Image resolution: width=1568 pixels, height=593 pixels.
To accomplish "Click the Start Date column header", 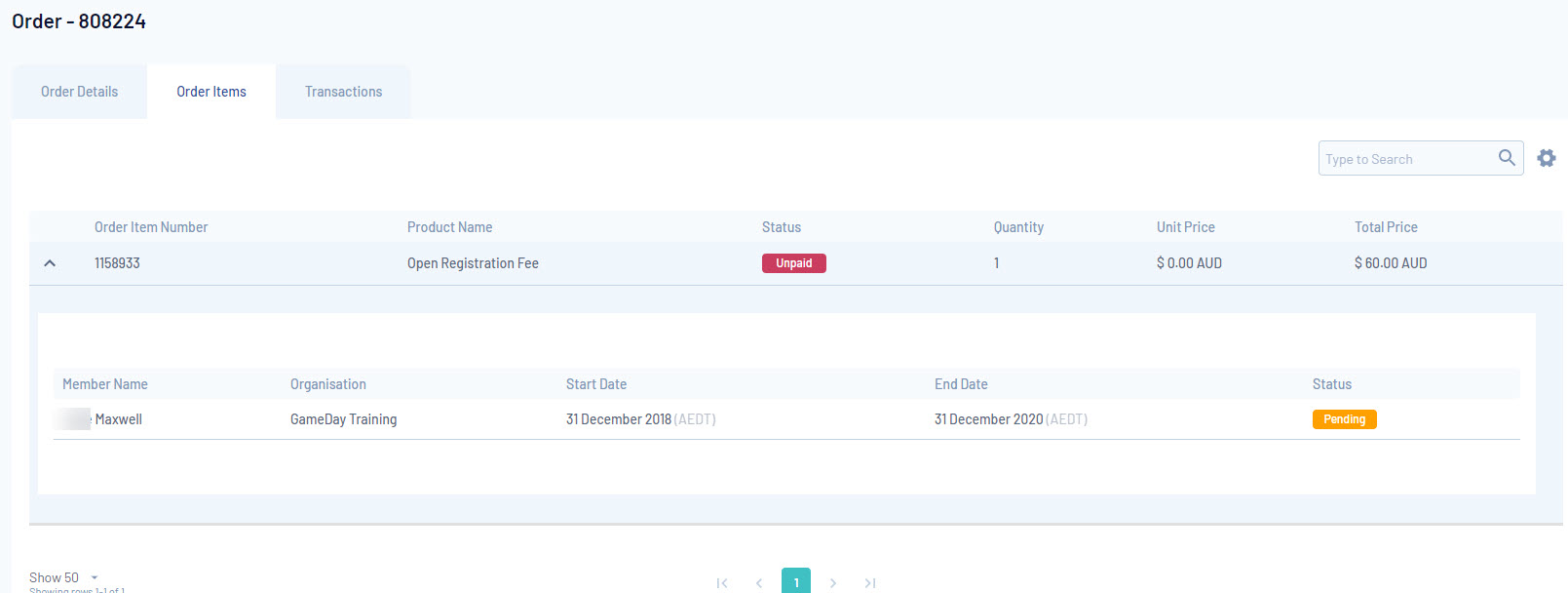I will [x=596, y=384].
